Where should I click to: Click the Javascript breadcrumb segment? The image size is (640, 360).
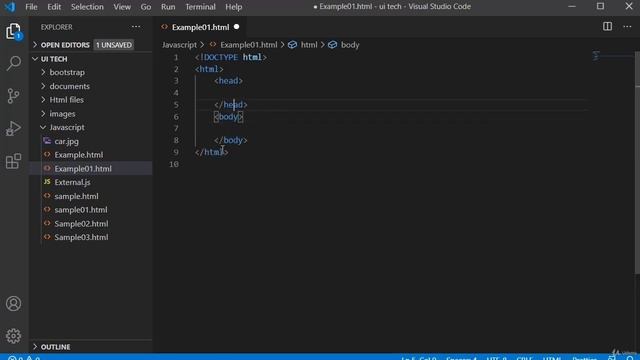179,45
